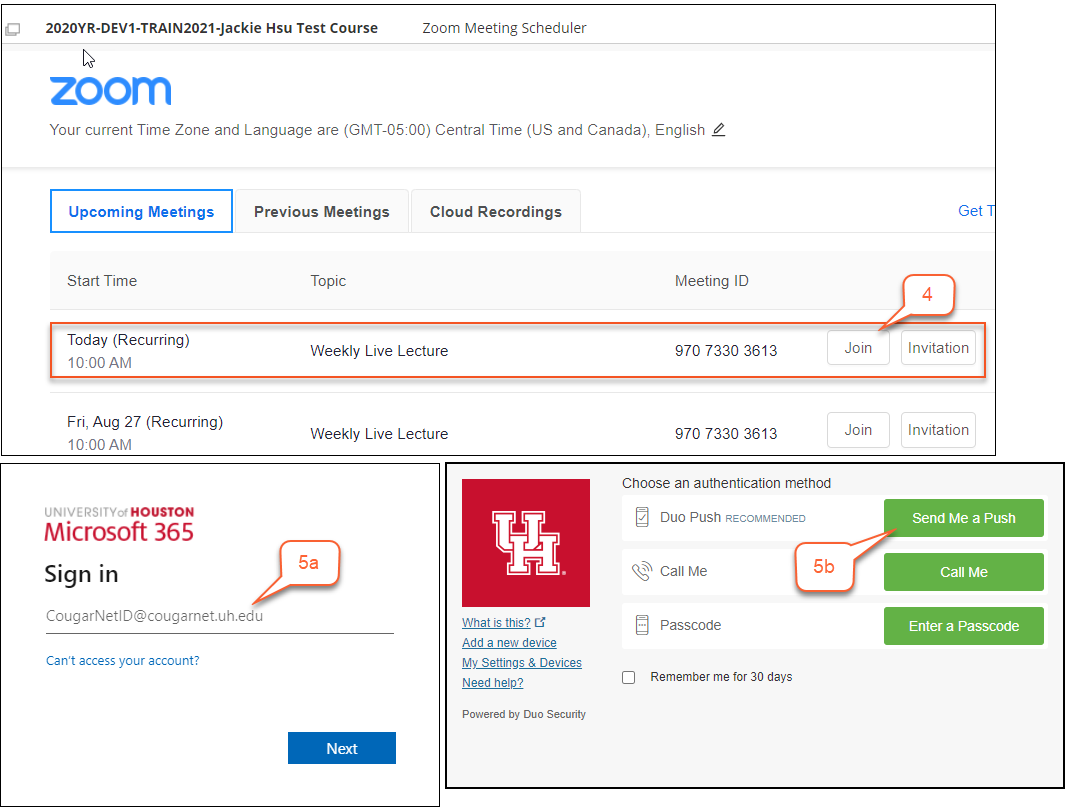Click the Zoom logo

tap(110, 91)
